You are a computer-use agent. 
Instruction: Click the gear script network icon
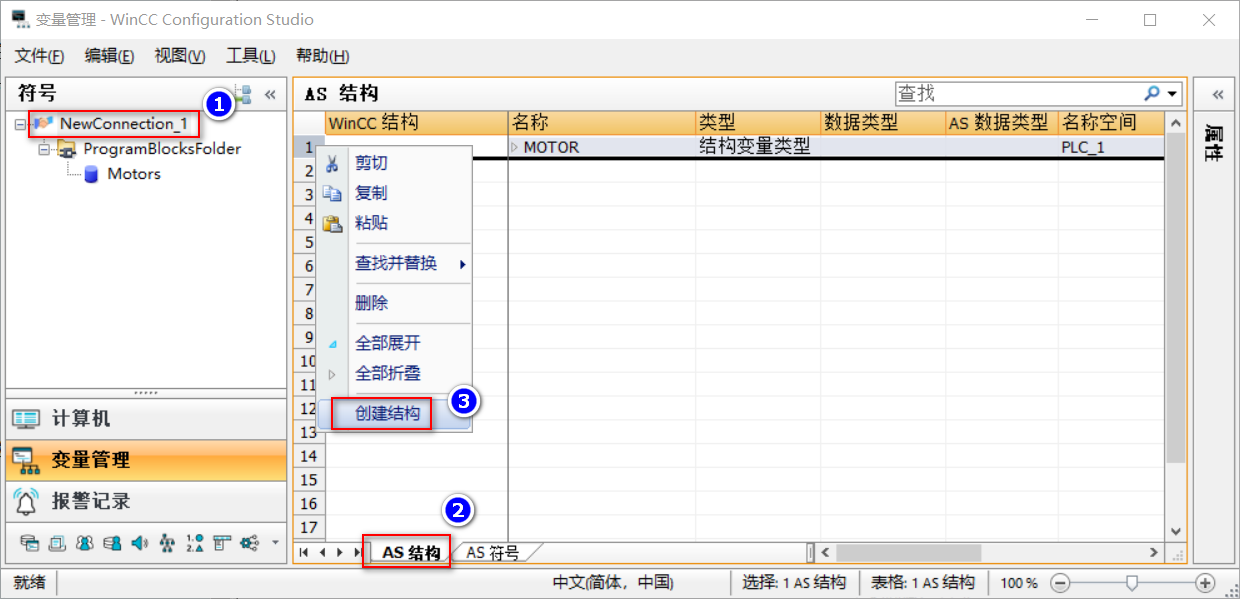pyautogui.click(x=249, y=542)
